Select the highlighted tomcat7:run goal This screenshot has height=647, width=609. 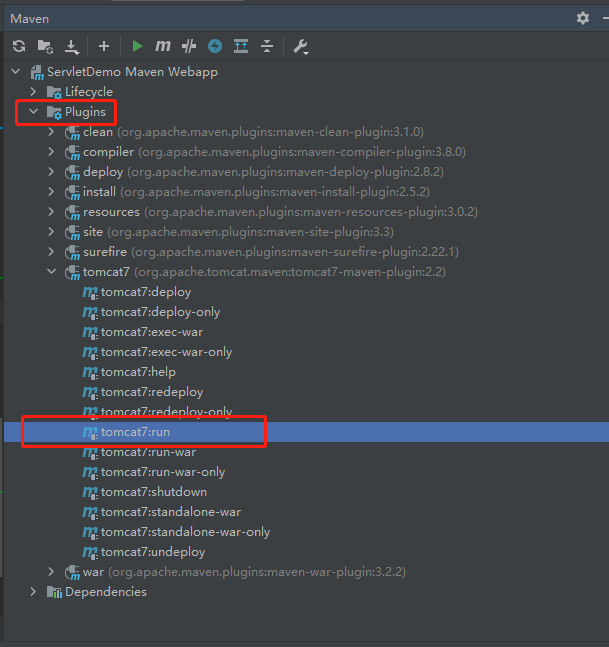coord(135,432)
